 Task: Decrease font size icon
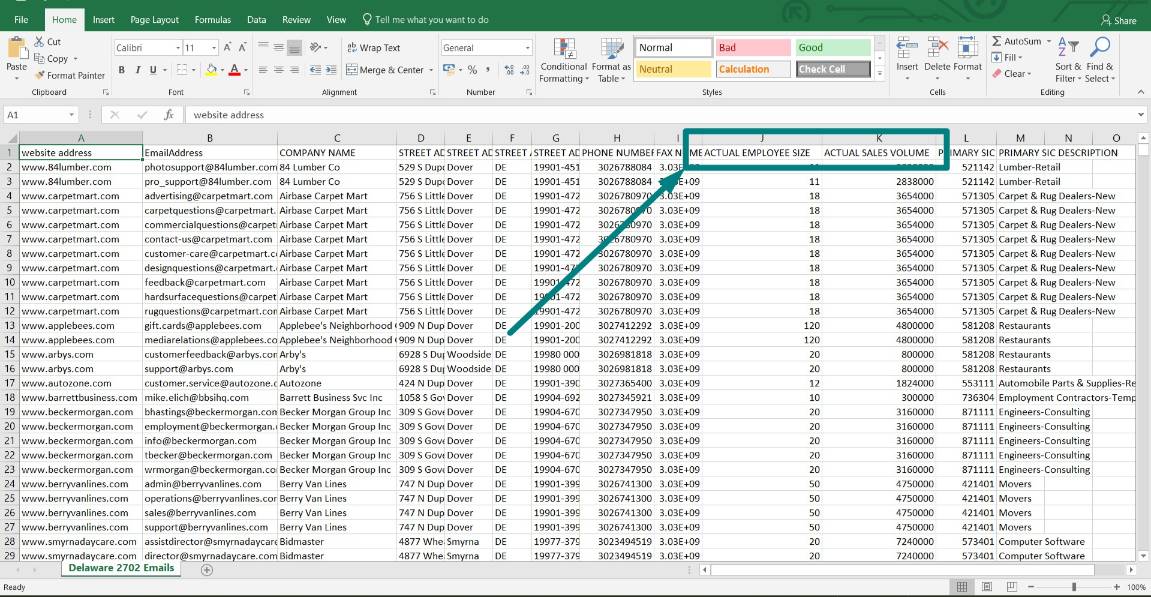pyautogui.click(x=242, y=48)
